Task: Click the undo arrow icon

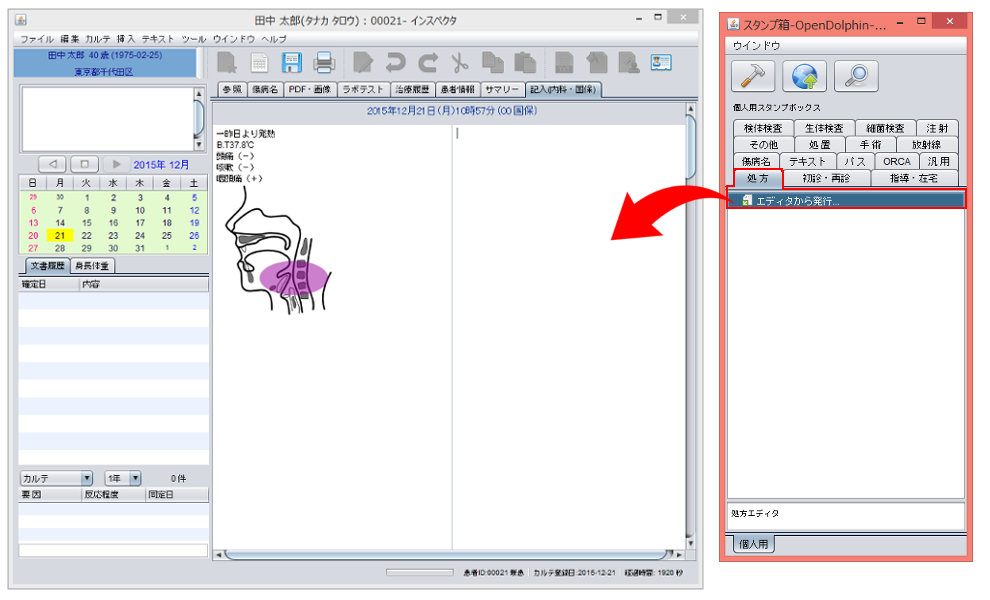Action: tap(396, 63)
